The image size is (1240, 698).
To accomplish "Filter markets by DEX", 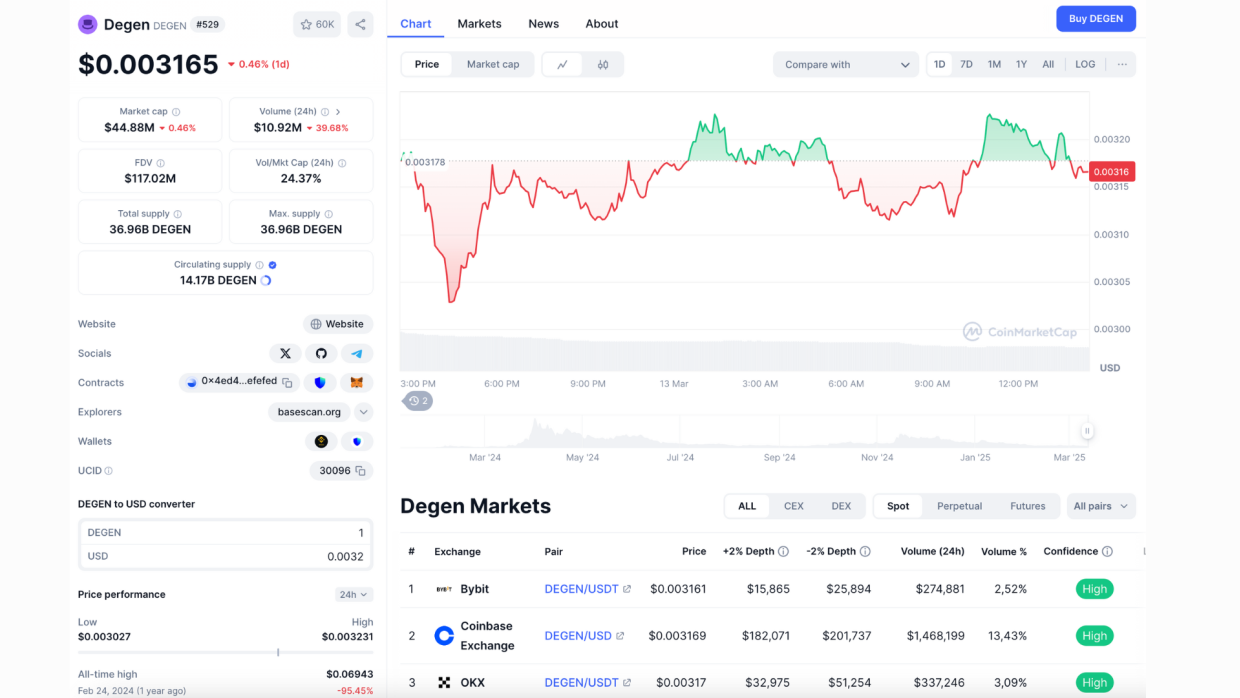I will click(841, 506).
